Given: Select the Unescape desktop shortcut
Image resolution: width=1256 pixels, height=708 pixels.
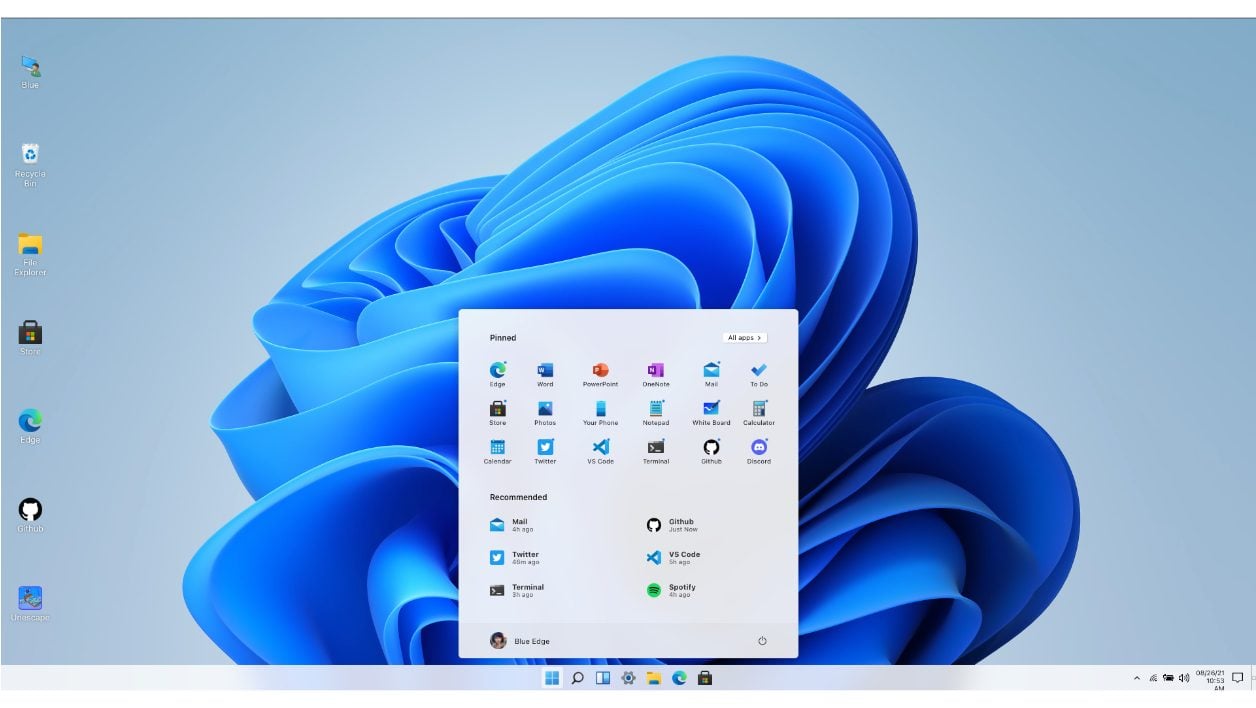Looking at the screenshot, I should click(x=30, y=604).
